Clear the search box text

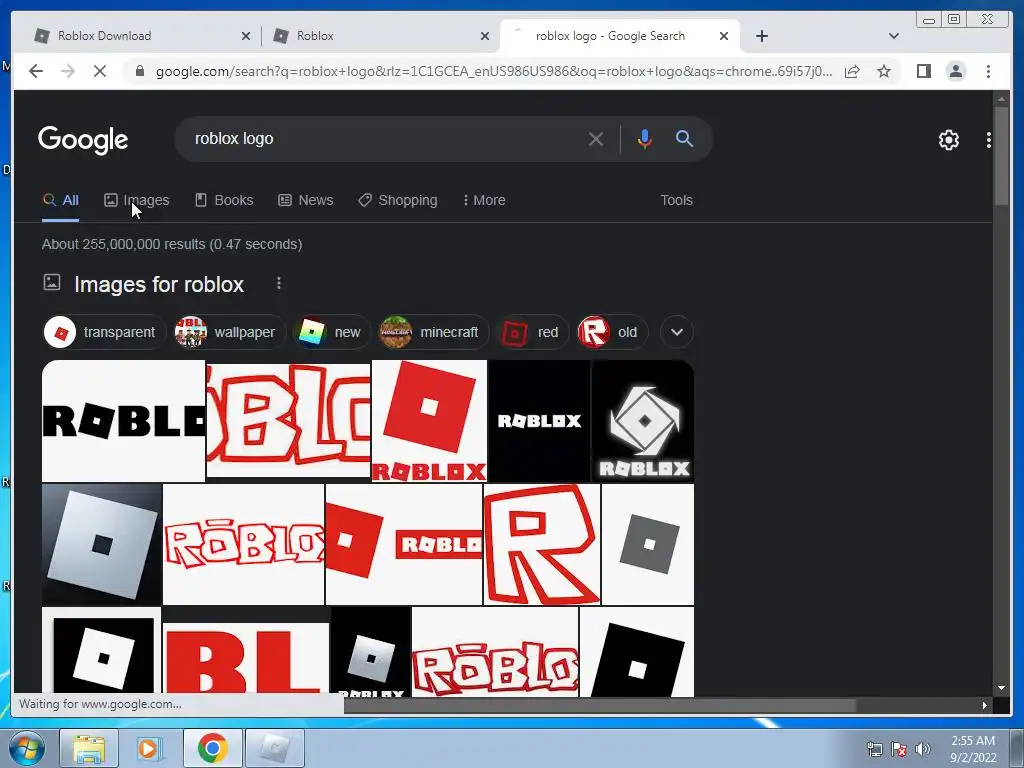click(595, 139)
